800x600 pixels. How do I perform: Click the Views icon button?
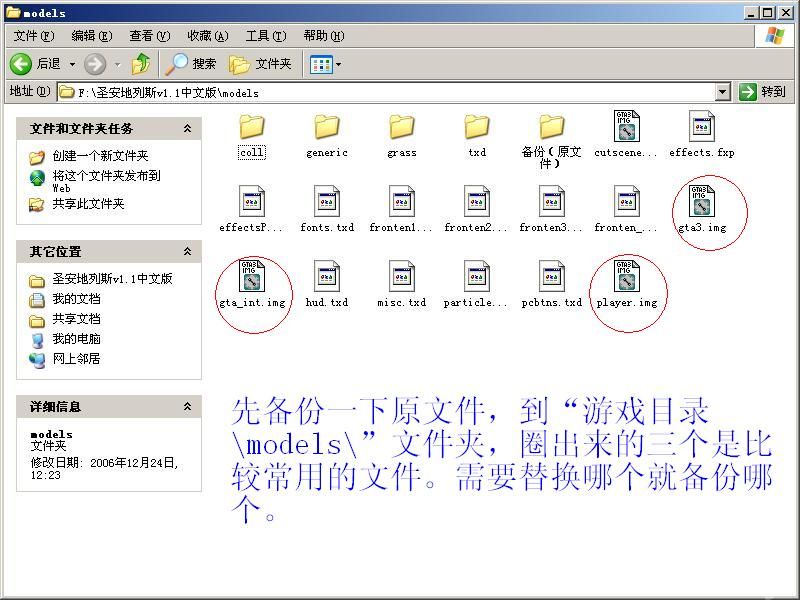[321, 64]
